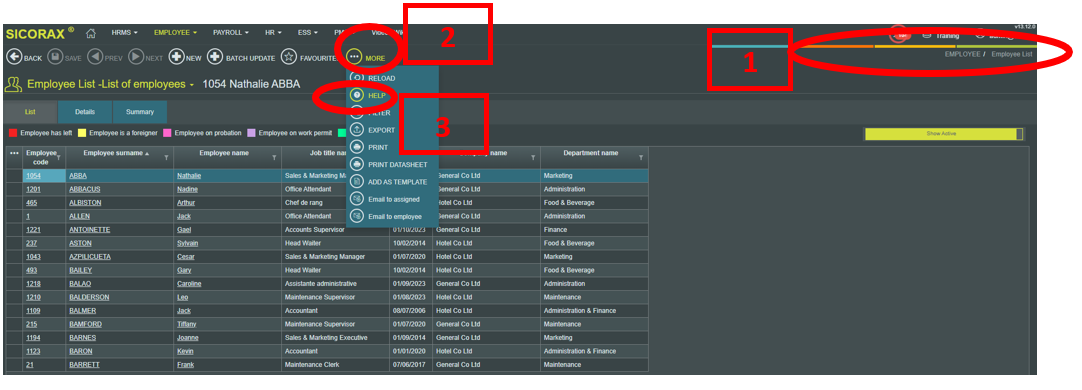Expand the PAYROLL dropdown menu
The image size is (1082, 390).
(x=230, y=32)
